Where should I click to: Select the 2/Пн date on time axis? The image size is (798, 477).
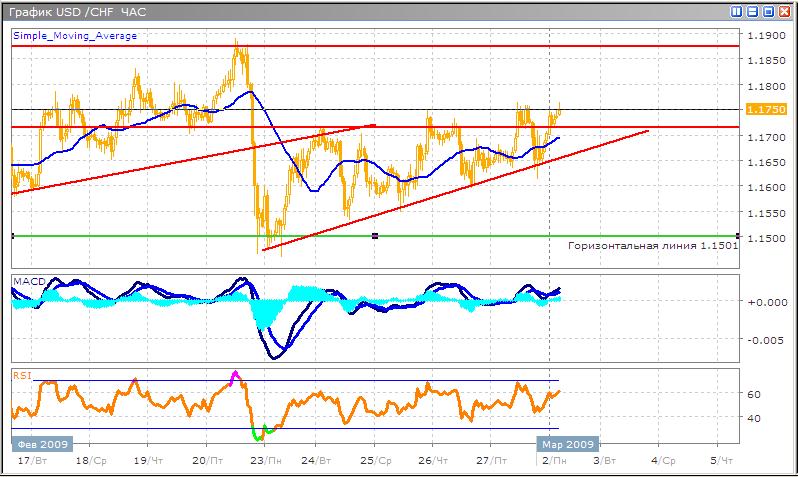pos(549,460)
